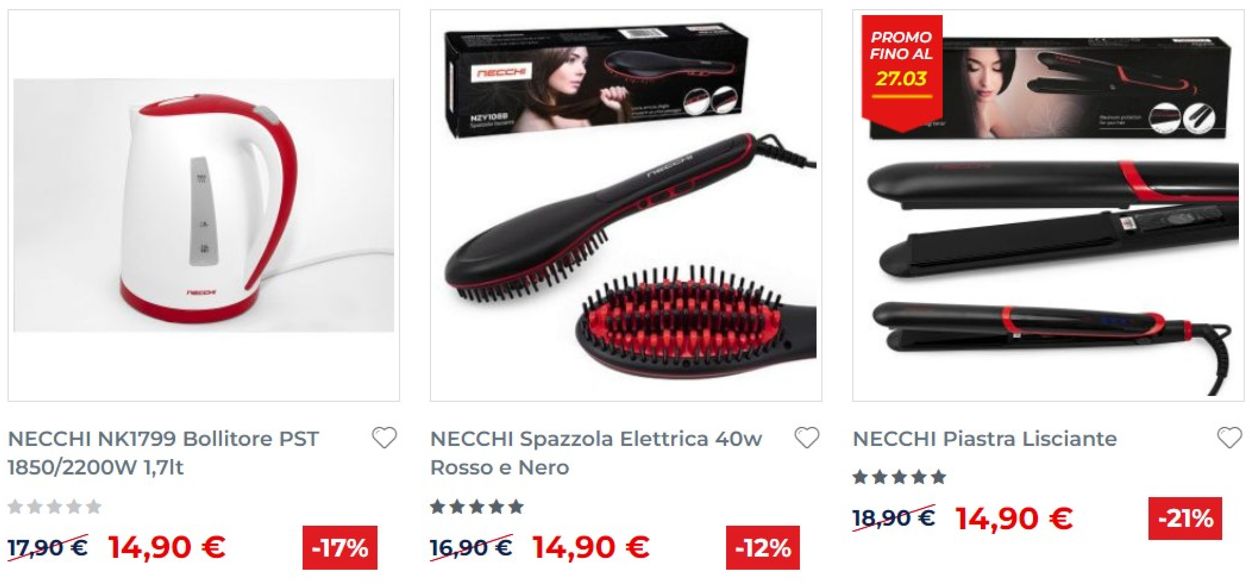Image resolution: width=1250 pixels, height=584 pixels.
Task: Click the star rating under the Bollitore
Action: pos(55,507)
